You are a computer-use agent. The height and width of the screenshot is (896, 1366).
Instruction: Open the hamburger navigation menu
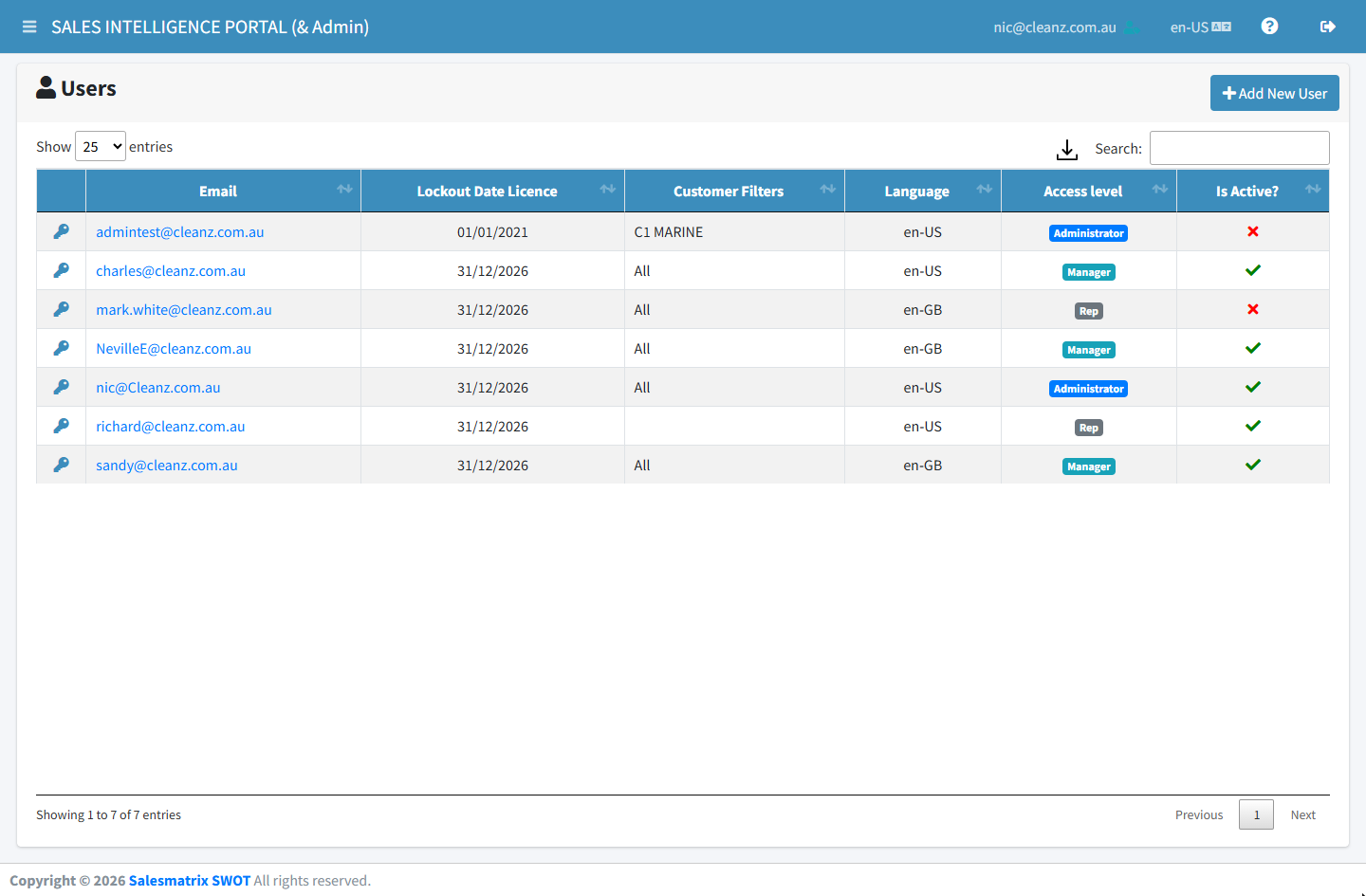pos(29,27)
